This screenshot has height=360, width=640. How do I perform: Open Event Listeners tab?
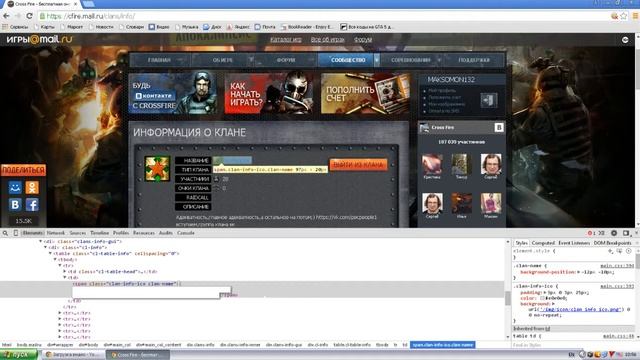(574, 243)
